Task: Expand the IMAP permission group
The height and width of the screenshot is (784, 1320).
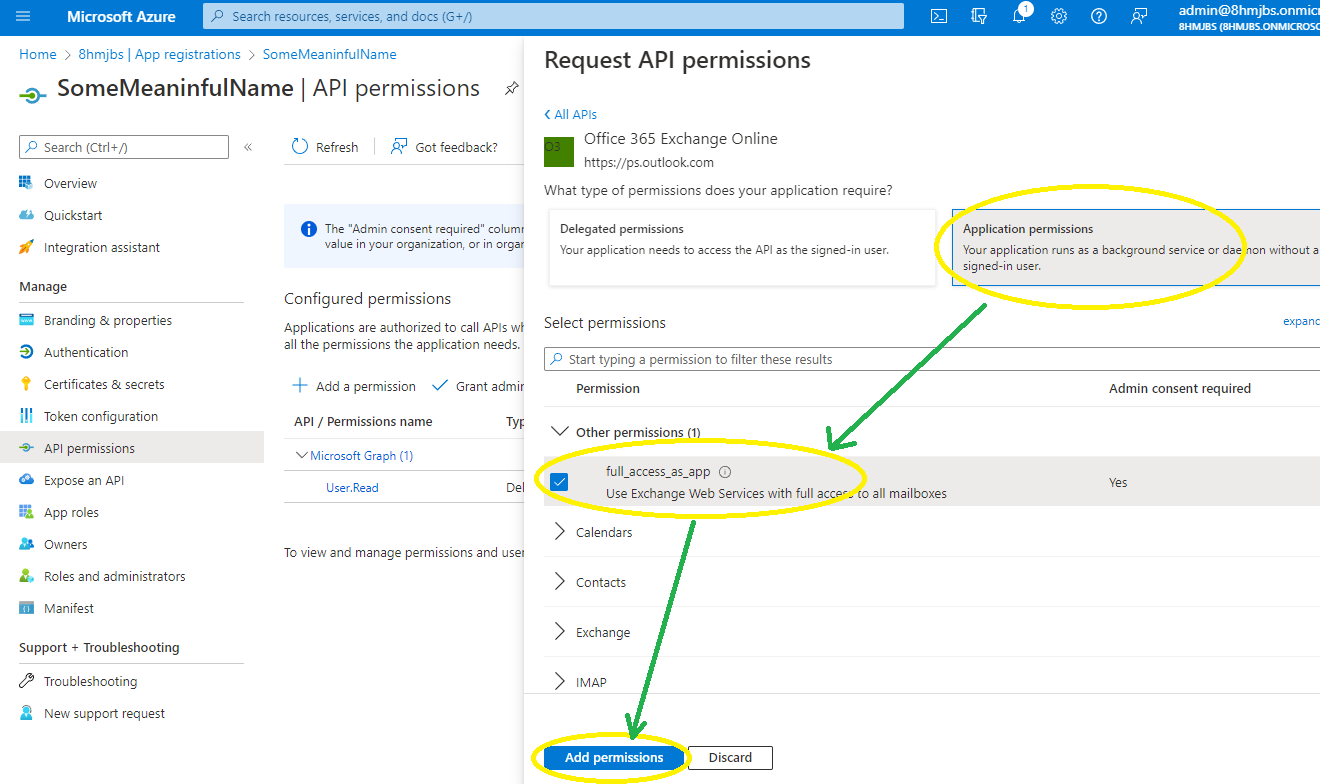Action: point(560,682)
